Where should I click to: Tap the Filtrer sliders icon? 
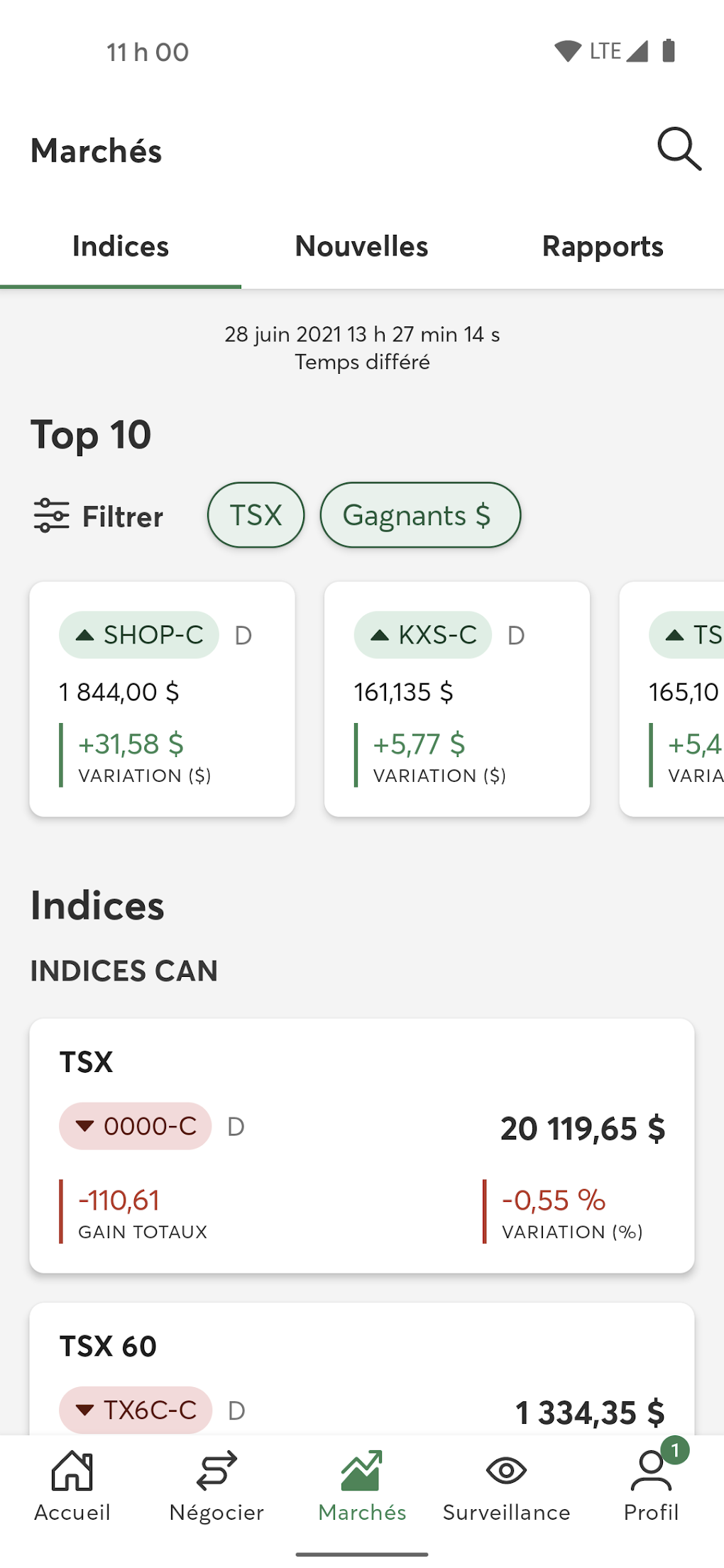52,516
